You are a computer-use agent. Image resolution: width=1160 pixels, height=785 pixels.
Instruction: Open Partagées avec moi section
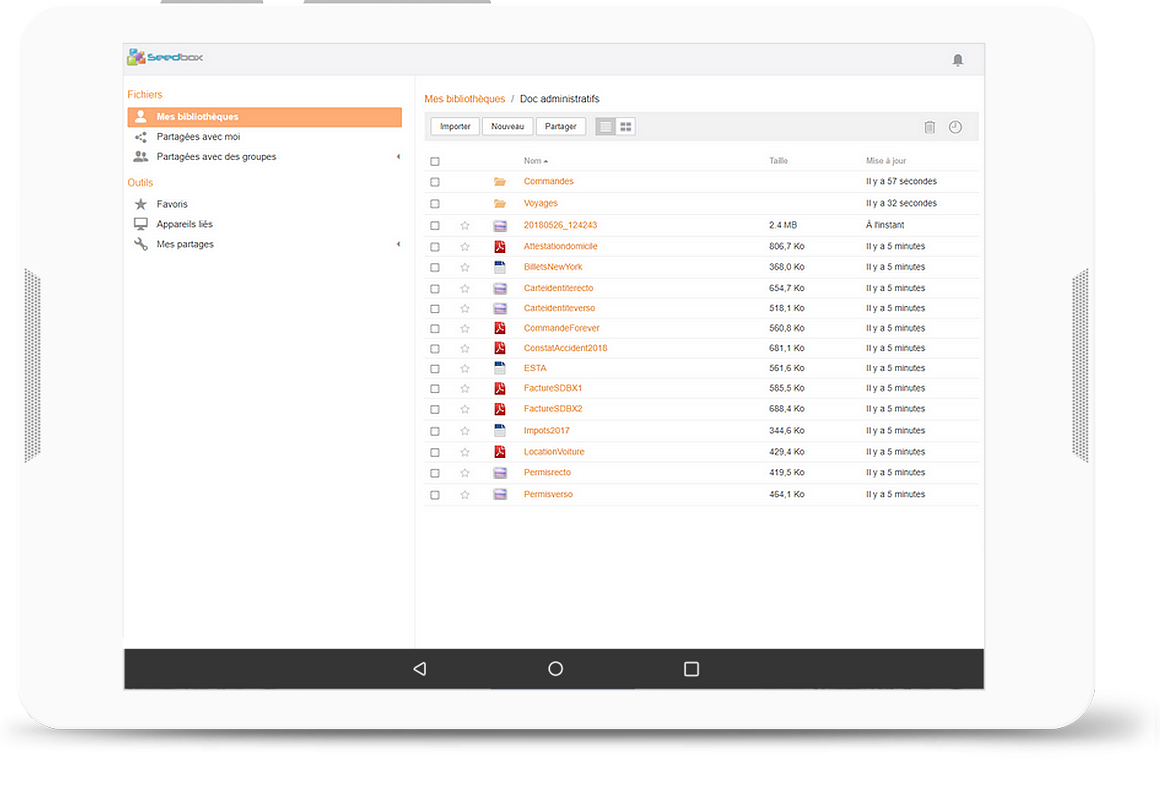(x=198, y=137)
